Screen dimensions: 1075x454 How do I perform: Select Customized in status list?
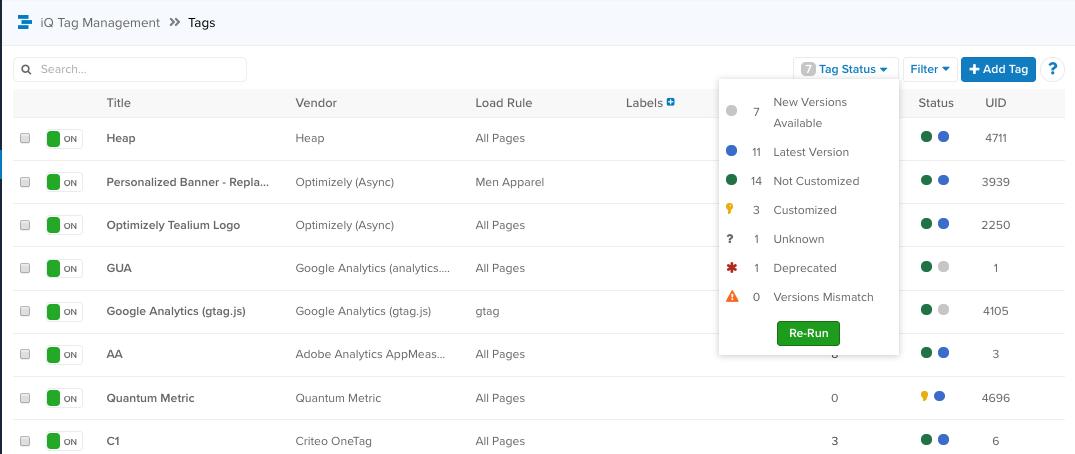click(x=805, y=210)
